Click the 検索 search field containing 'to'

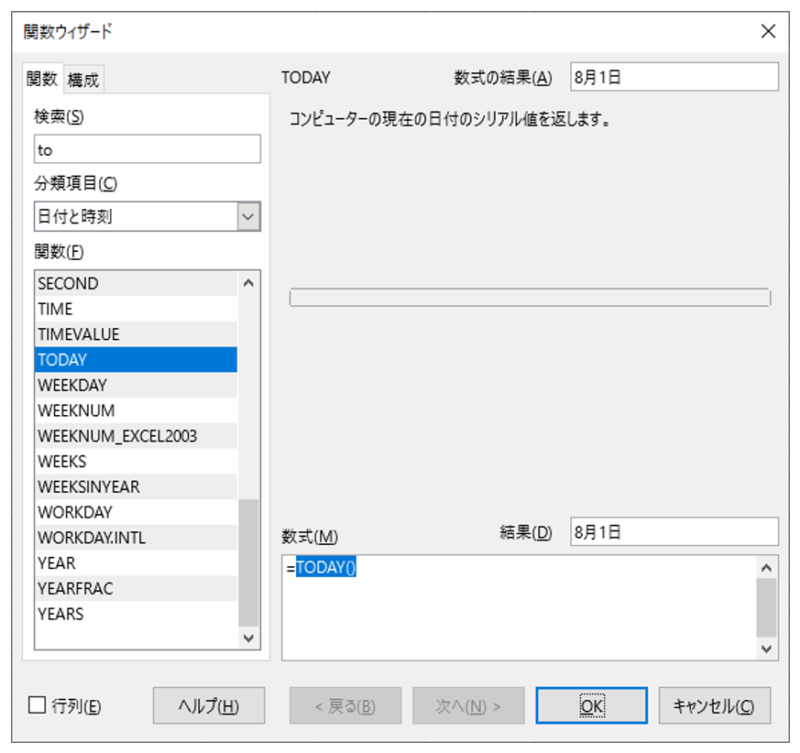pos(147,149)
